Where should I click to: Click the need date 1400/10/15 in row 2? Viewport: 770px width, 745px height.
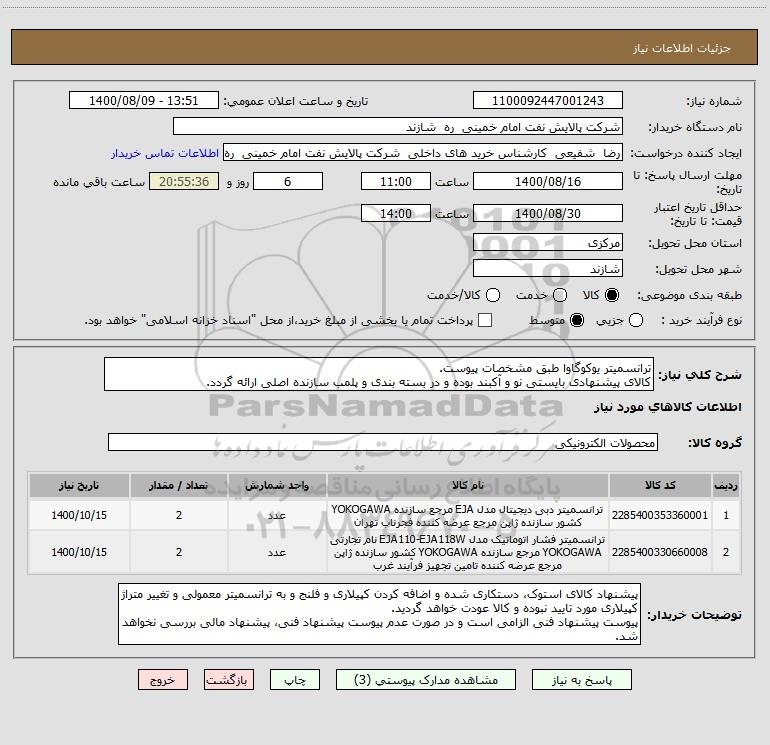point(79,552)
